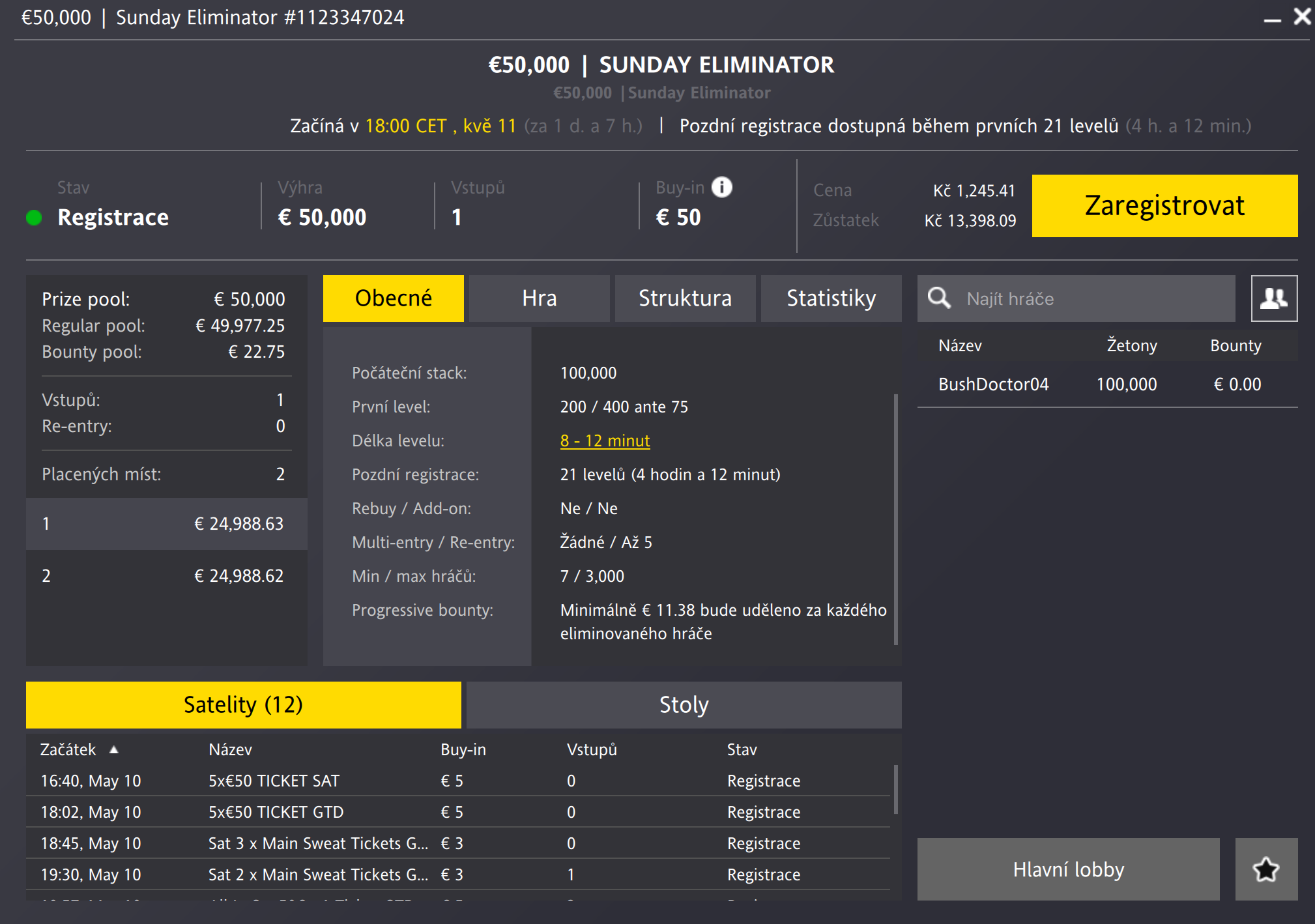Switch to the Stoly tab

coord(683,704)
